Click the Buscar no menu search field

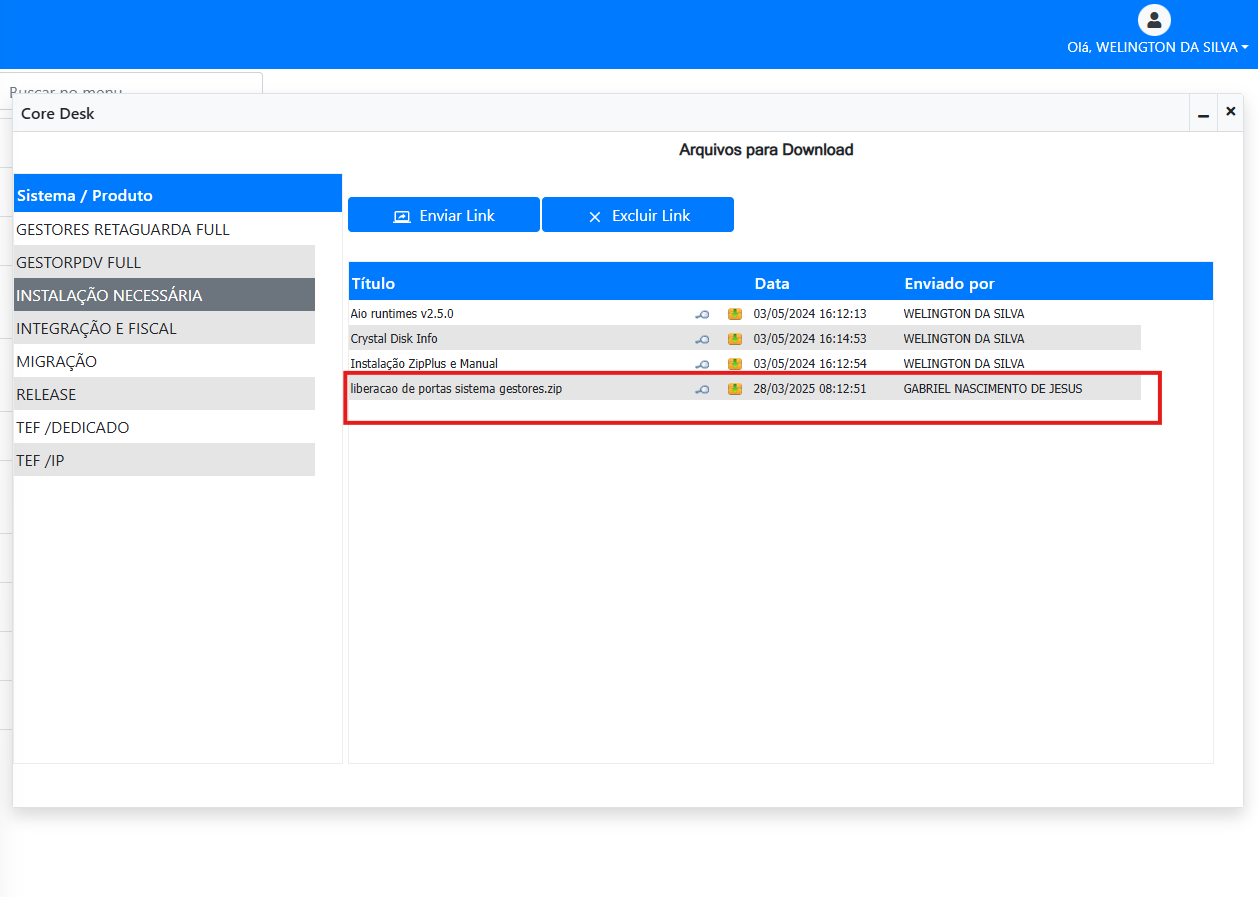pyautogui.click(x=130, y=84)
